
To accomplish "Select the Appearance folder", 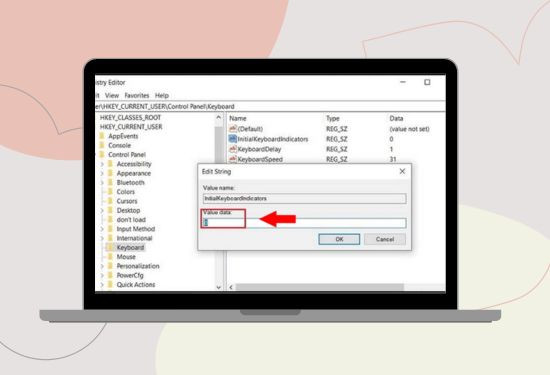I will pos(134,173).
